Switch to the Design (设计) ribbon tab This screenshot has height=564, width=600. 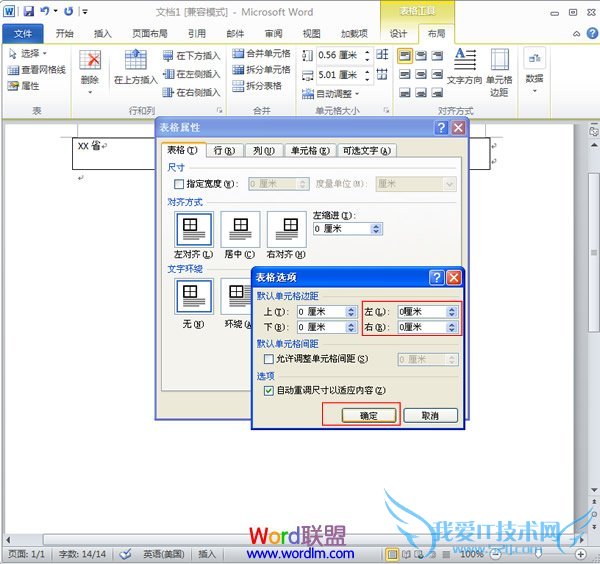pyautogui.click(x=398, y=34)
